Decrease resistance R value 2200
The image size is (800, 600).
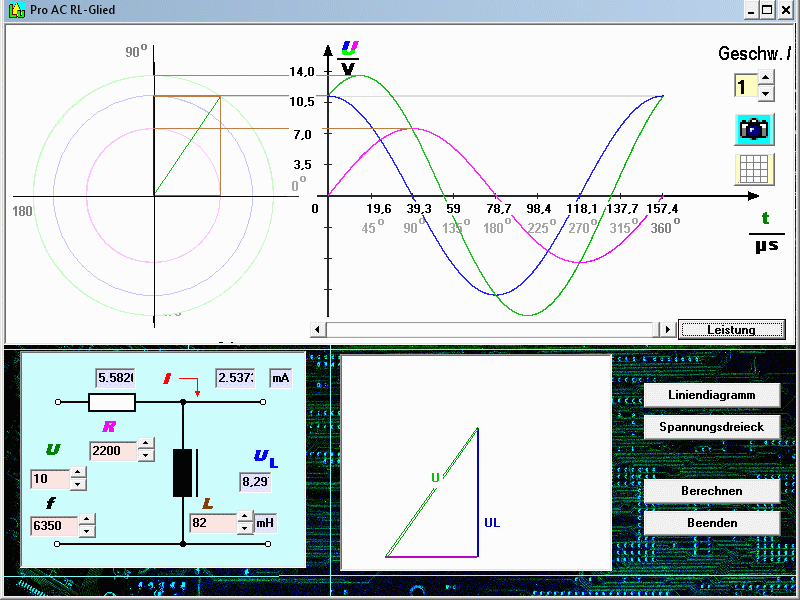coord(146,455)
